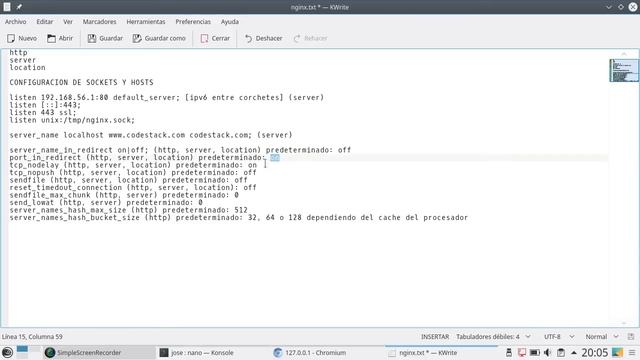Open the Marcadores menu
This screenshot has height=360, width=640.
click(x=99, y=22)
